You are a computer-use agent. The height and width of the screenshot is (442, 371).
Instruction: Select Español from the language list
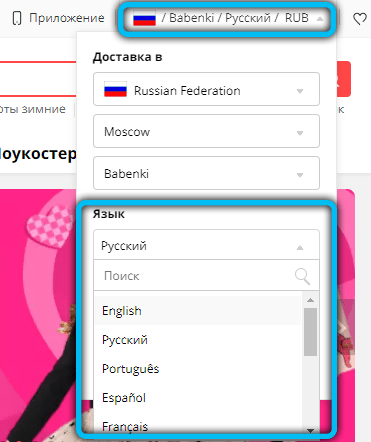point(198,398)
